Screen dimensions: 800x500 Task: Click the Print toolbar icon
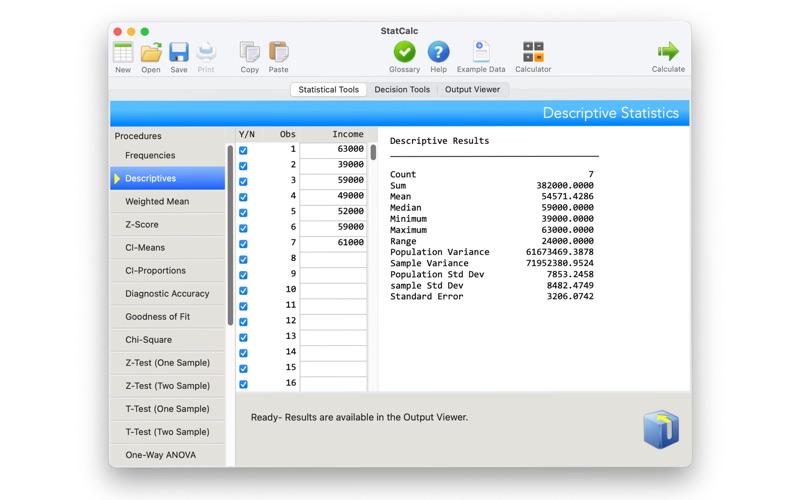tap(206, 52)
